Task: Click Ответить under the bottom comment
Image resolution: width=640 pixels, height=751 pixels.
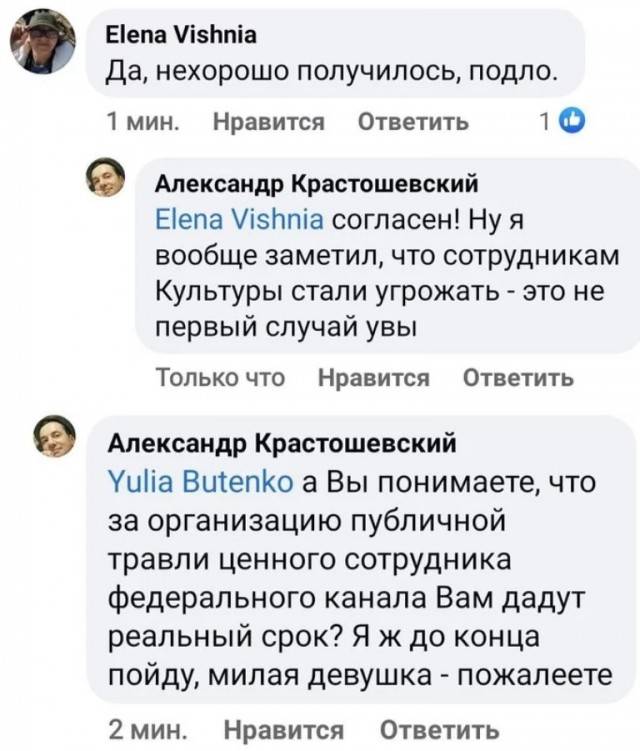Action: (x=440, y=730)
